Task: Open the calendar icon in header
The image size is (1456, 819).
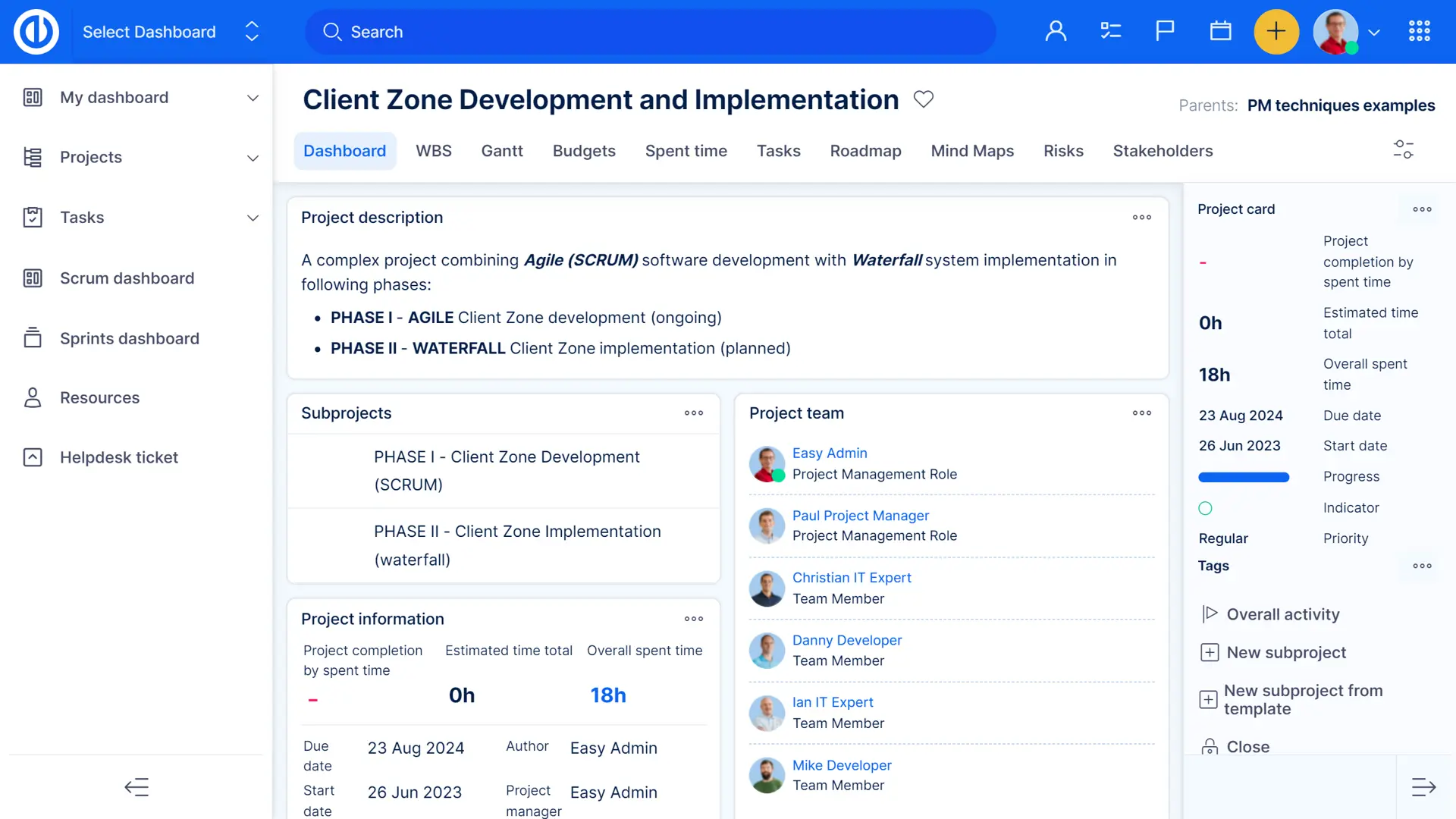Action: (x=1220, y=31)
